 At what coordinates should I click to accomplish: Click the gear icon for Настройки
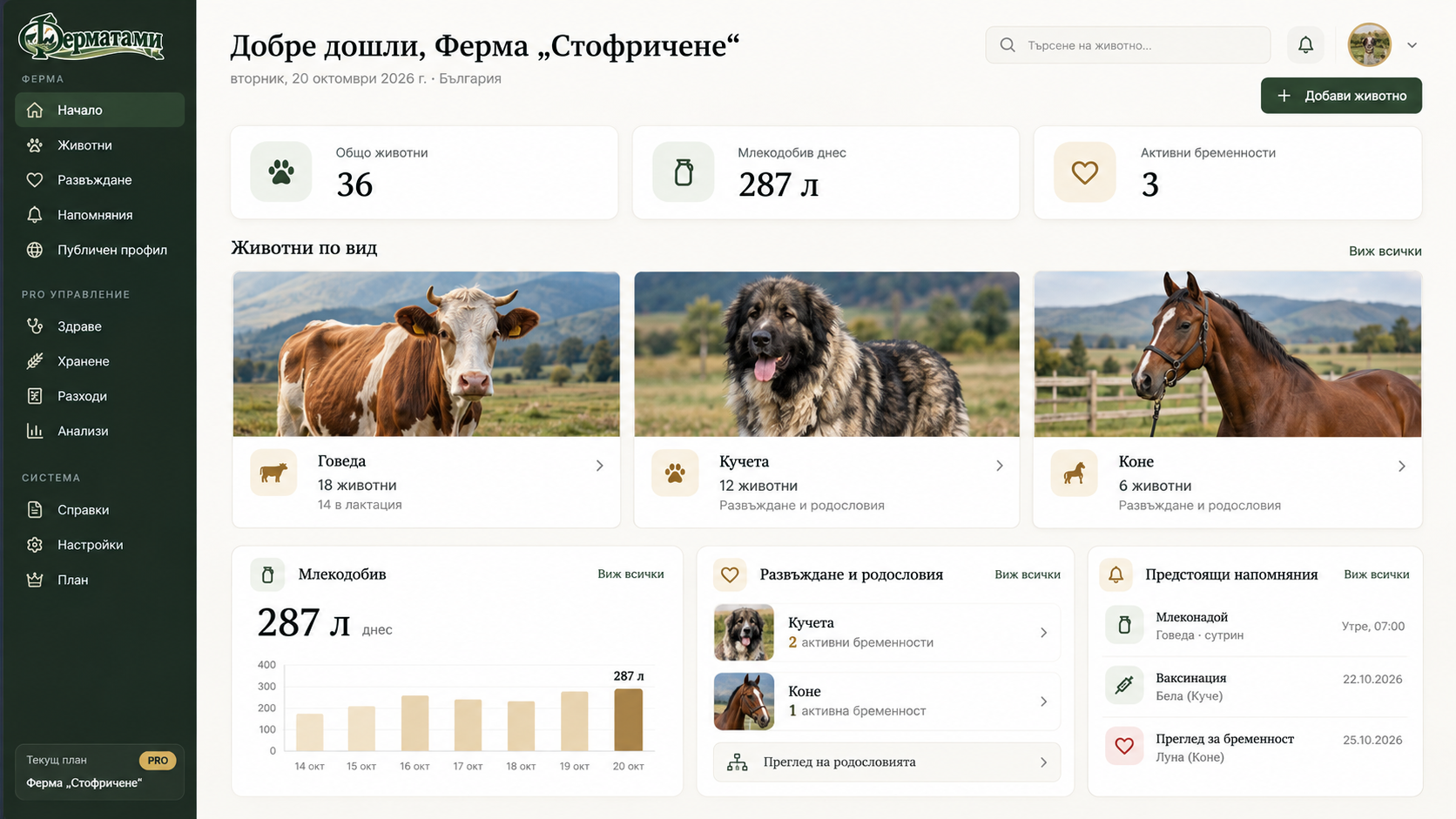pyautogui.click(x=35, y=545)
